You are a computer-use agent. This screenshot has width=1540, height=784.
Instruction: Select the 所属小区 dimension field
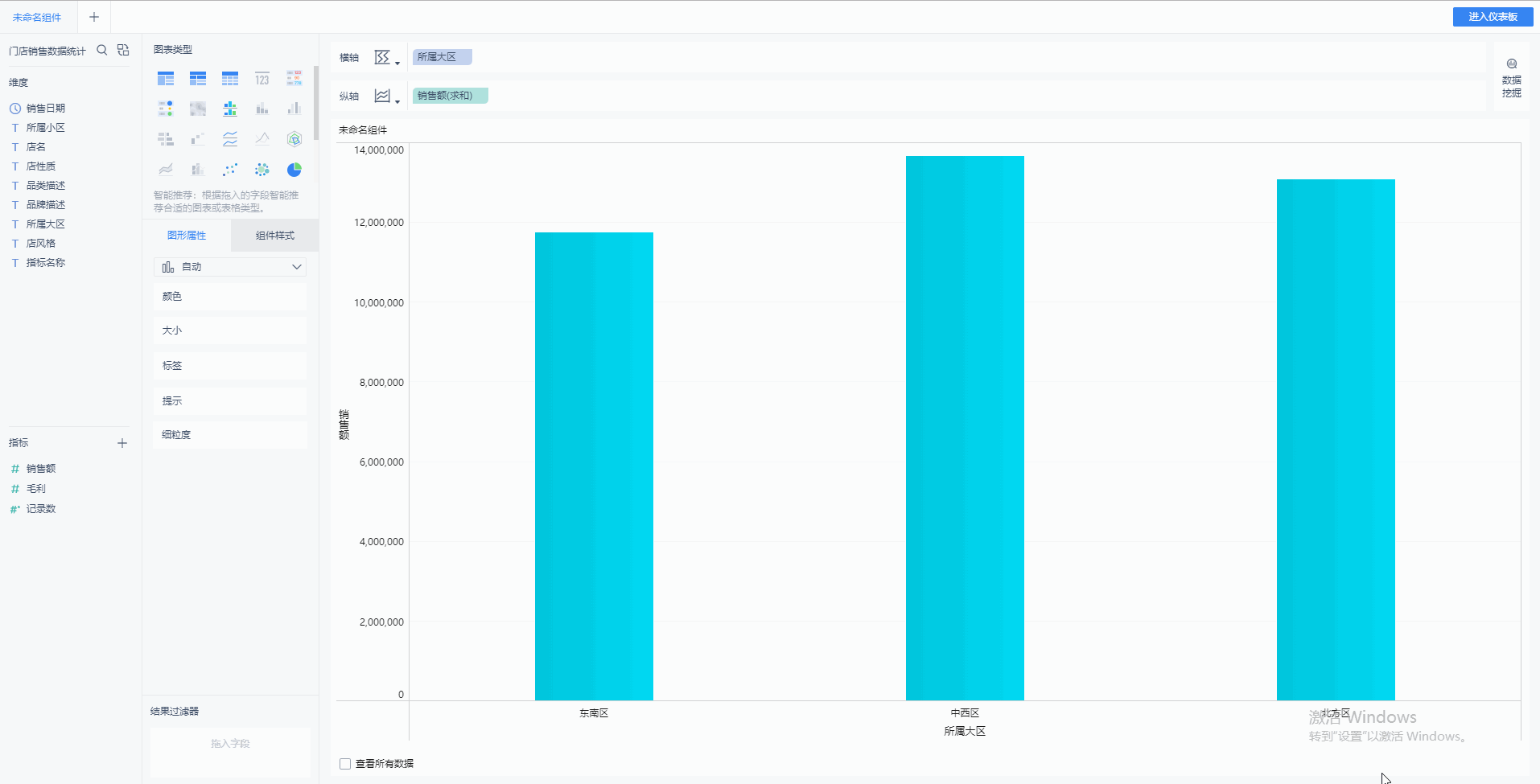coord(46,128)
